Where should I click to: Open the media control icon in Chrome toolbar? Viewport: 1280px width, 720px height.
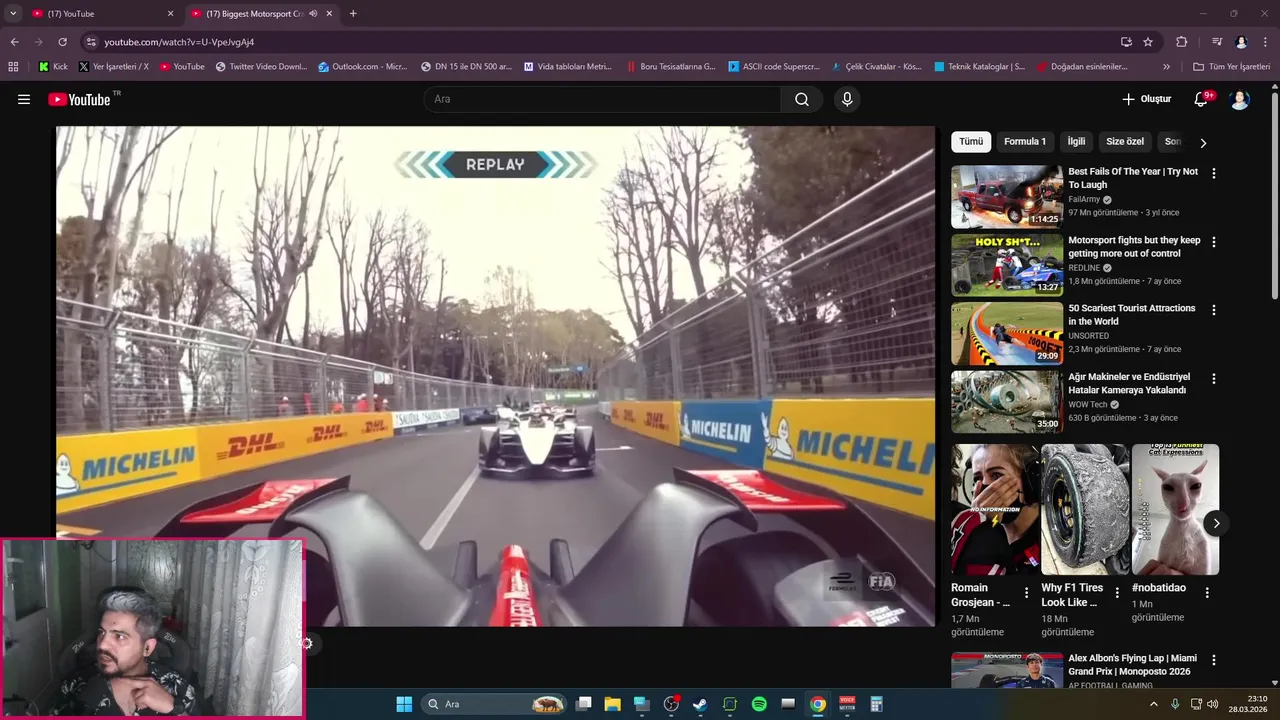pyautogui.click(x=1217, y=42)
